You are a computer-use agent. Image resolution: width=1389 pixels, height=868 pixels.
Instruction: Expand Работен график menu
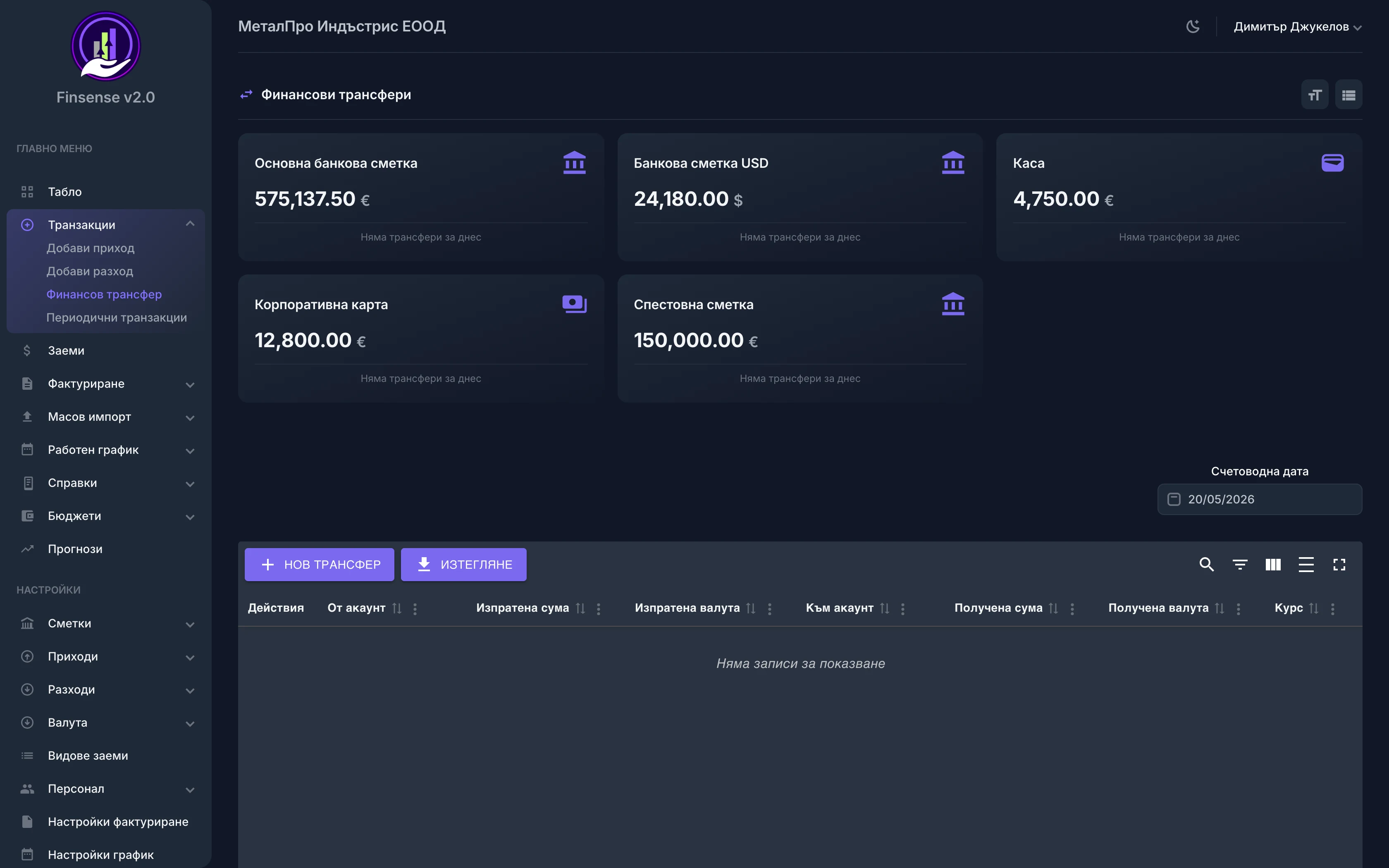pos(105,450)
